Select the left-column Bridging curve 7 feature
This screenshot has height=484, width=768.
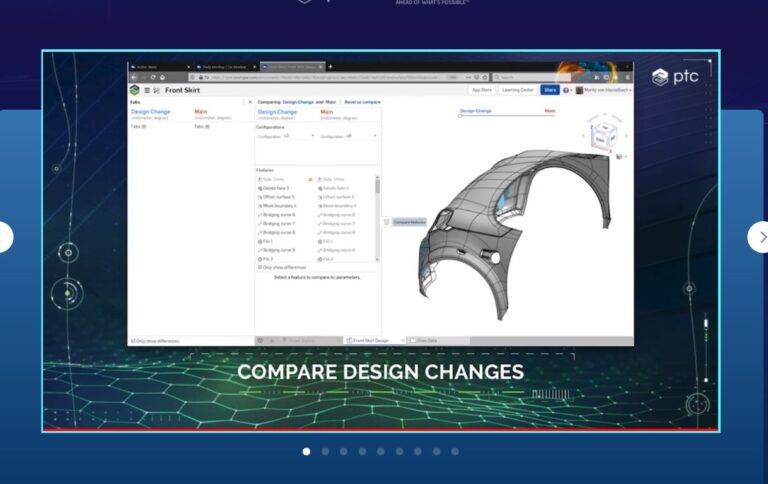coord(276,223)
